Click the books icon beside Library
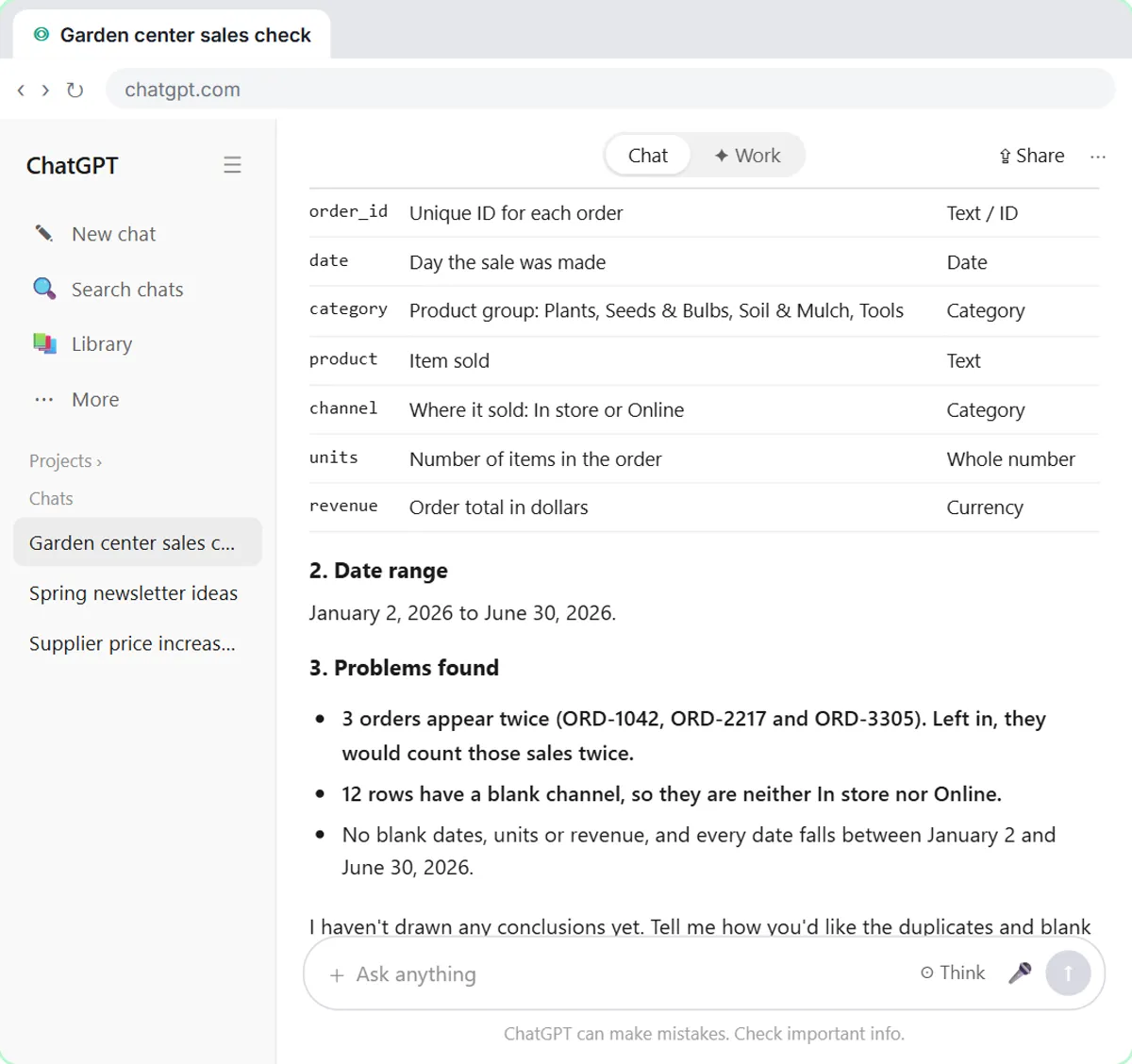Viewport: 1132px width, 1064px height. (44, 343)
